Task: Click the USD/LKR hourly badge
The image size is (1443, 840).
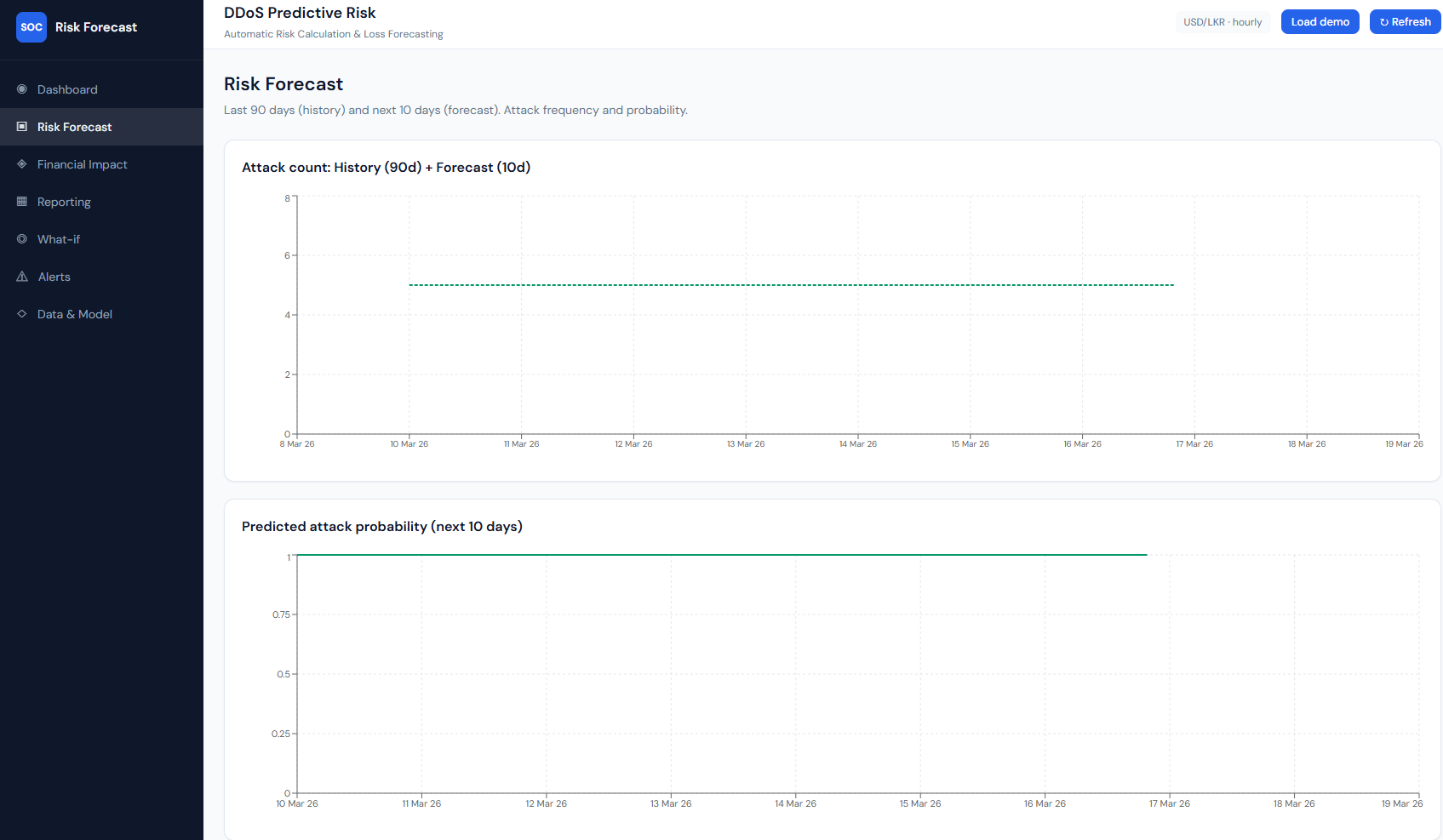Action: [x=1223, y=22]
